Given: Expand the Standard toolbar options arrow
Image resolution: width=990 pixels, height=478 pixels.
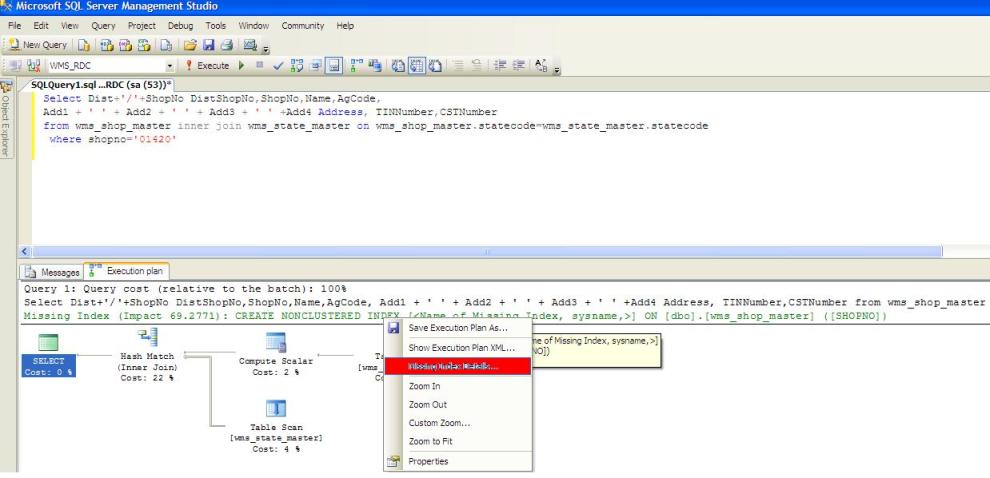Looking at the screenshot, I should (266, 49).
